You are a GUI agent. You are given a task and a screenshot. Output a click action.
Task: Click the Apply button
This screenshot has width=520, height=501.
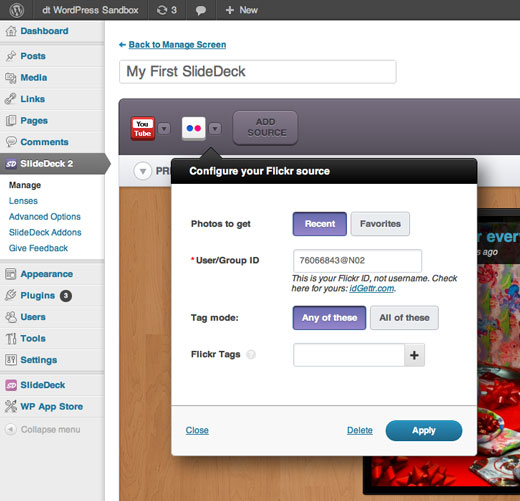tap(424, 431)
